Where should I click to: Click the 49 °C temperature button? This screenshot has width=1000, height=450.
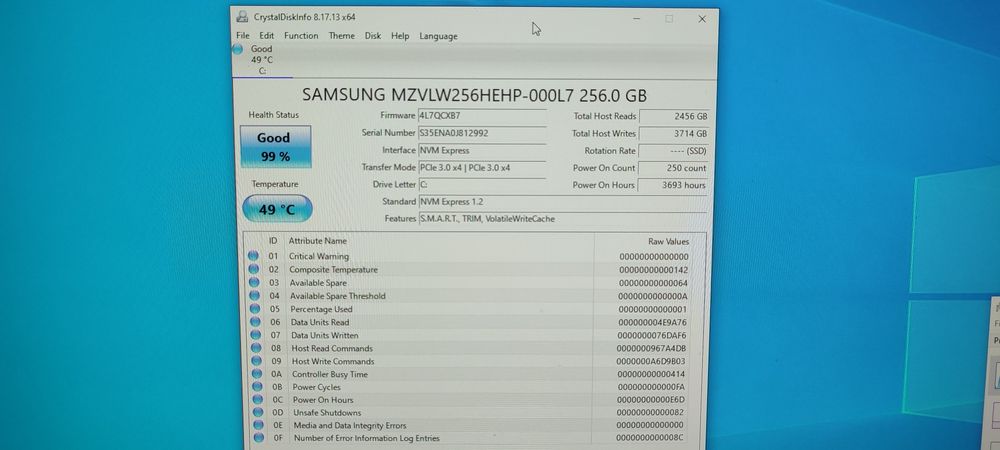tap(277, 208)
